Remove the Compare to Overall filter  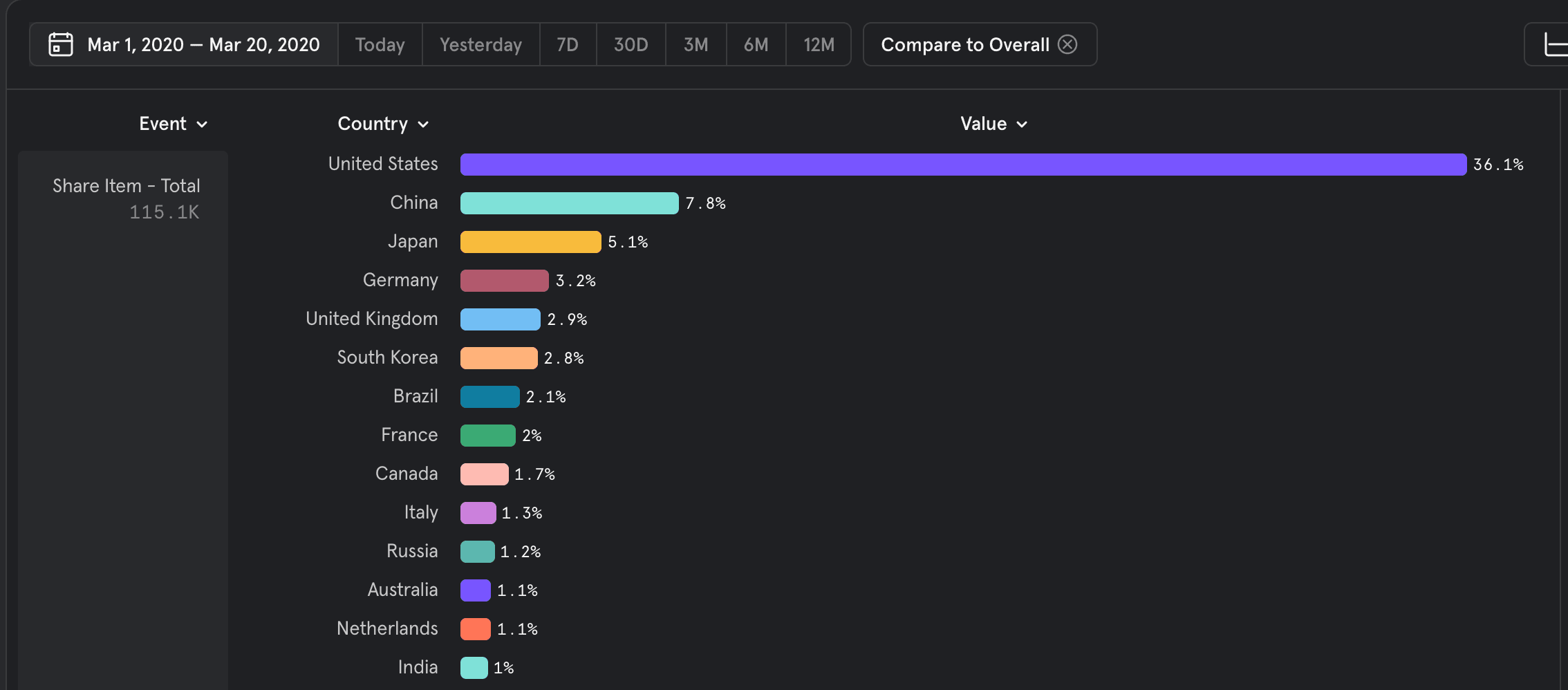click(x=1067, y=44)
